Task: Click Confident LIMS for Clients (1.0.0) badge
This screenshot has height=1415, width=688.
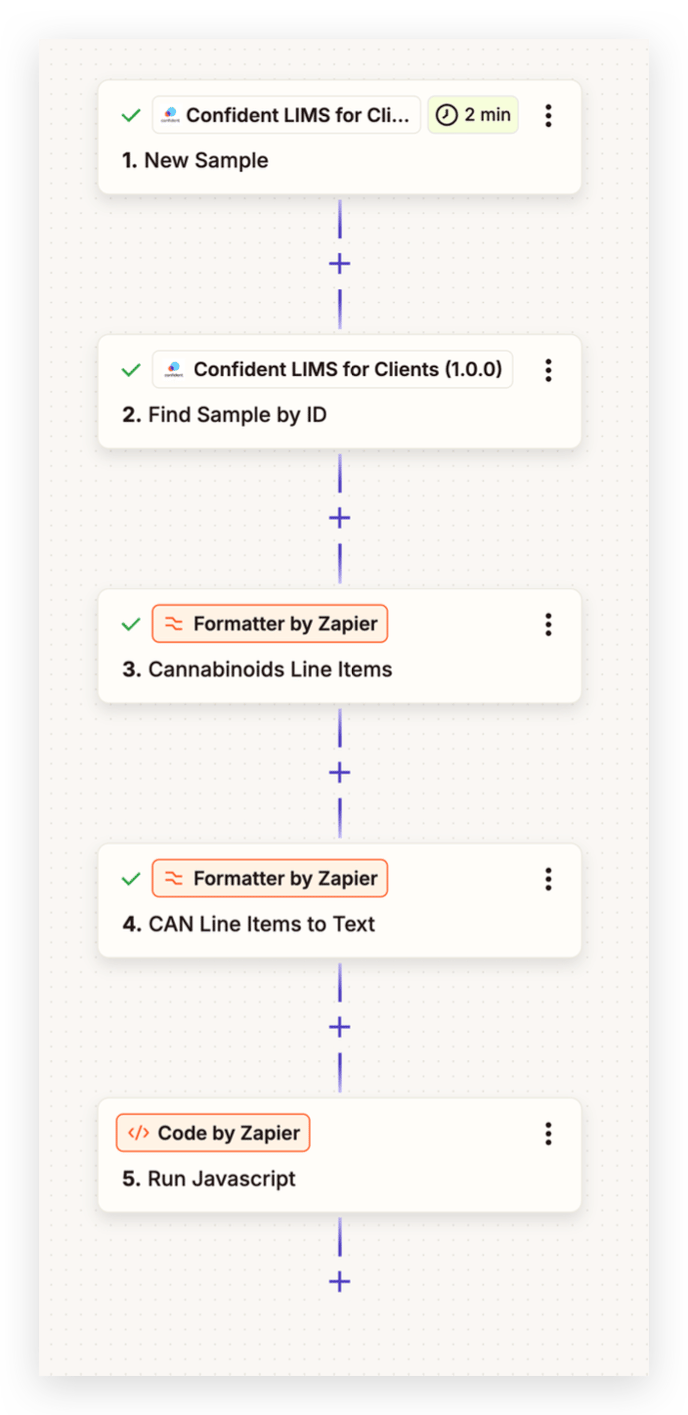Action: click(x=333, y=370)
